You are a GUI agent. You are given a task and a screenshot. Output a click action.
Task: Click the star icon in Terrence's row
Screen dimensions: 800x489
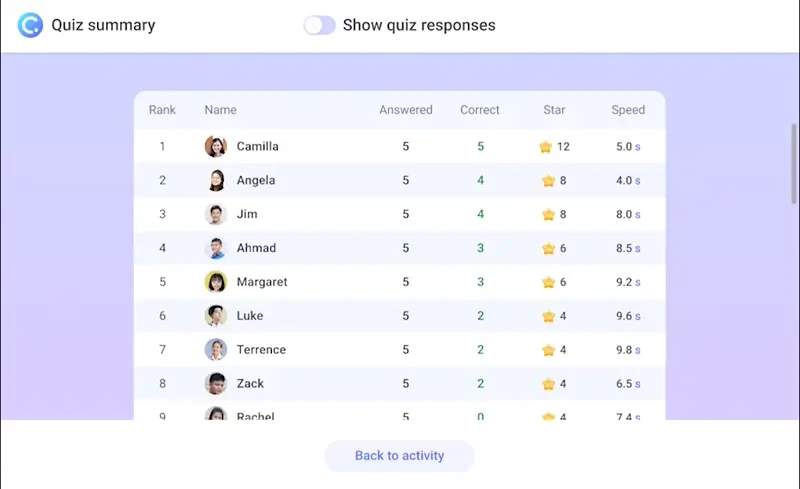[x=548, y=350]
